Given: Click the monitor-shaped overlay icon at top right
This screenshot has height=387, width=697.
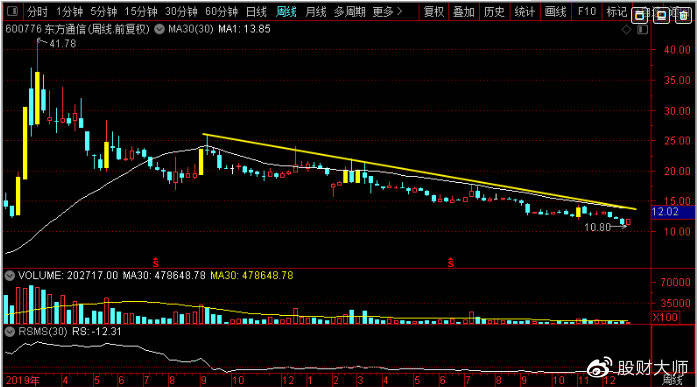Looking at the screenshot, I should [661, 16].
